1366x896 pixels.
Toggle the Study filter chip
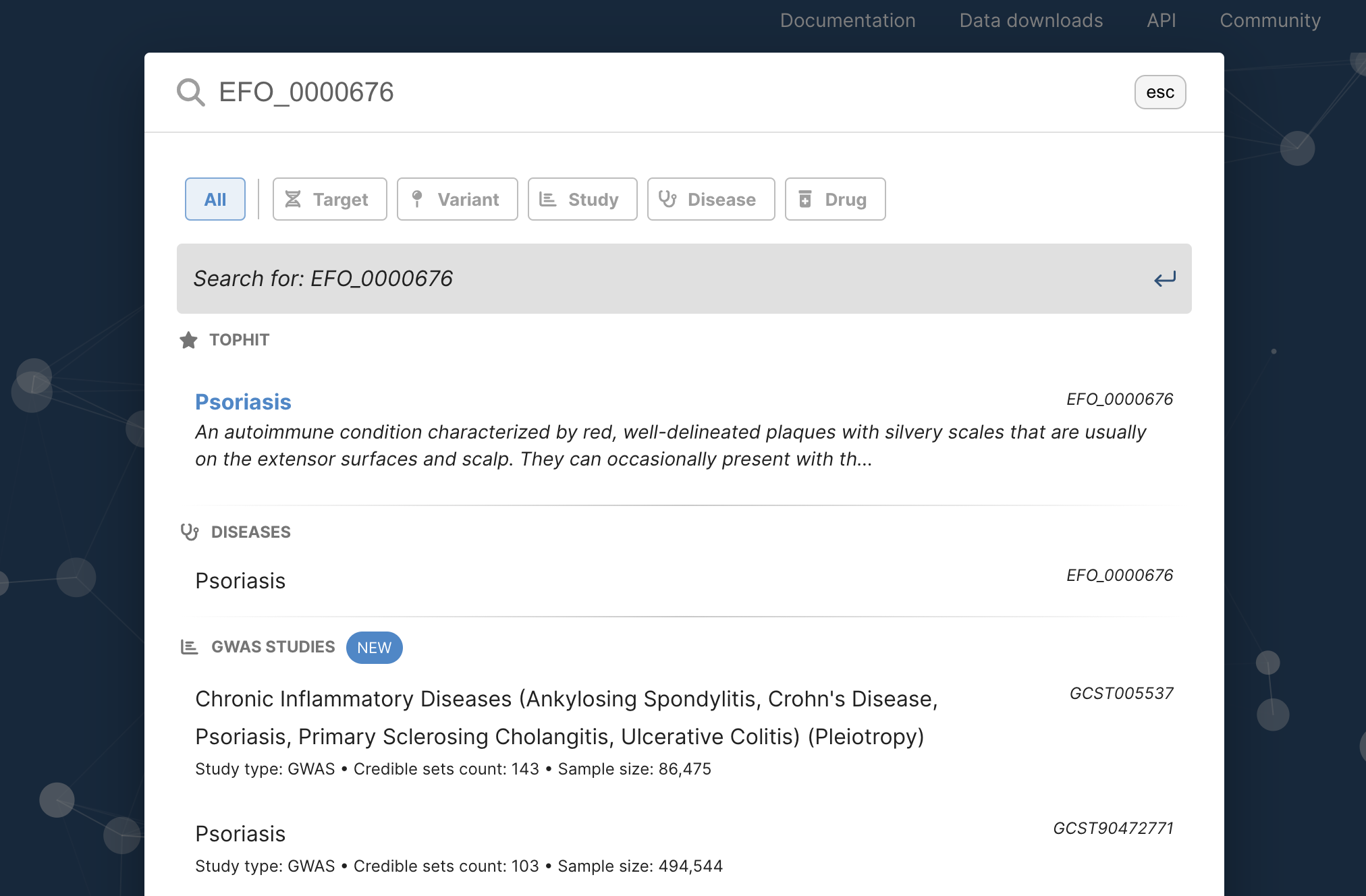tap(582, 199)
